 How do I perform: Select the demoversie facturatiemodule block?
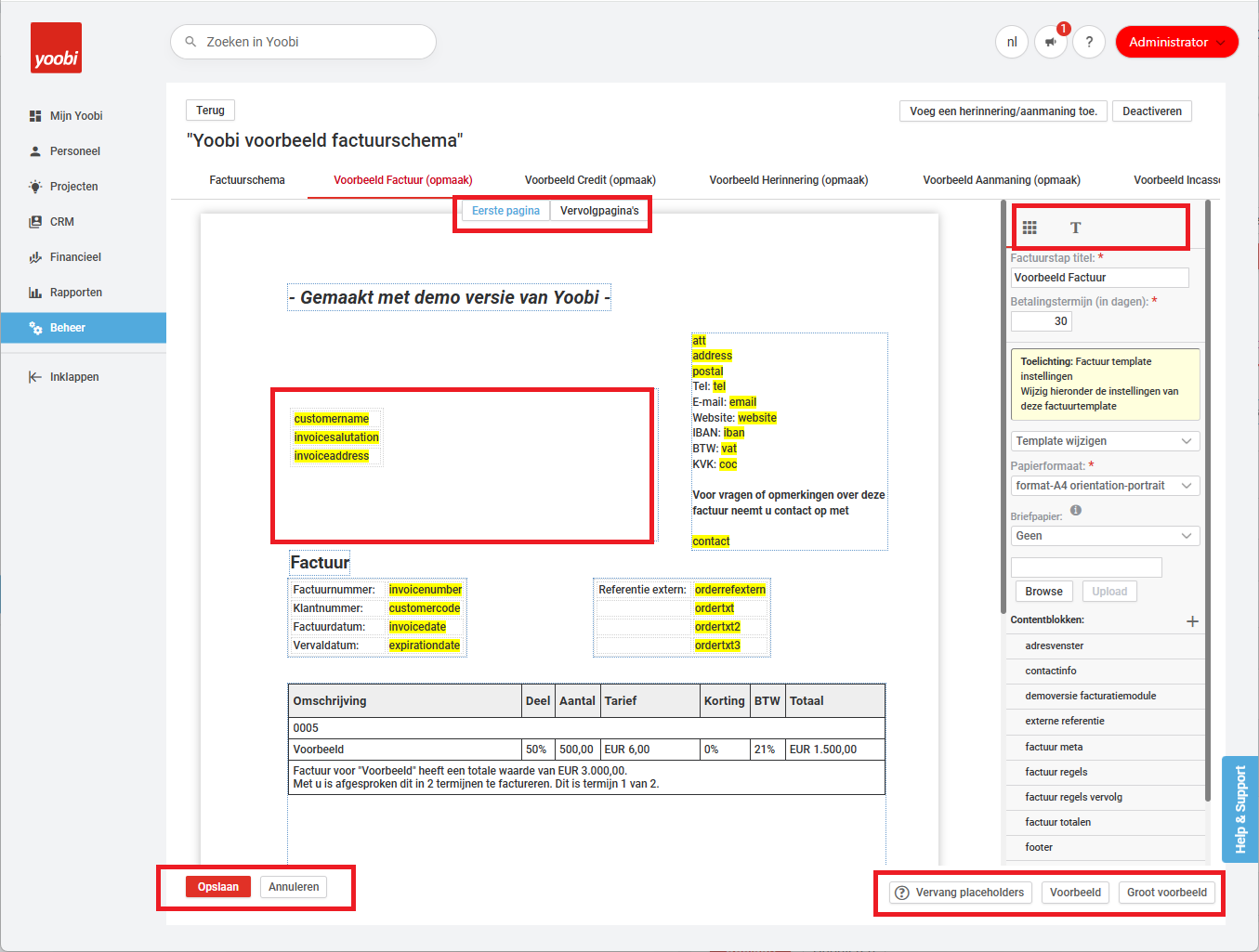point(1105,697)
